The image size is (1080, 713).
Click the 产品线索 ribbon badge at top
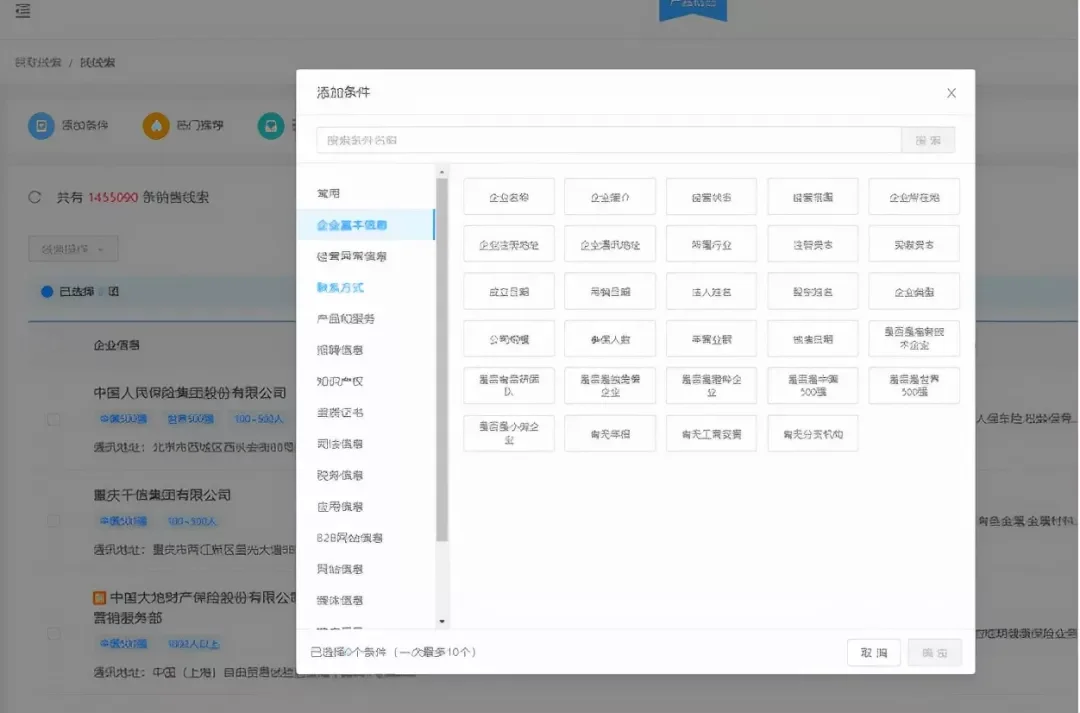[693, 10]
